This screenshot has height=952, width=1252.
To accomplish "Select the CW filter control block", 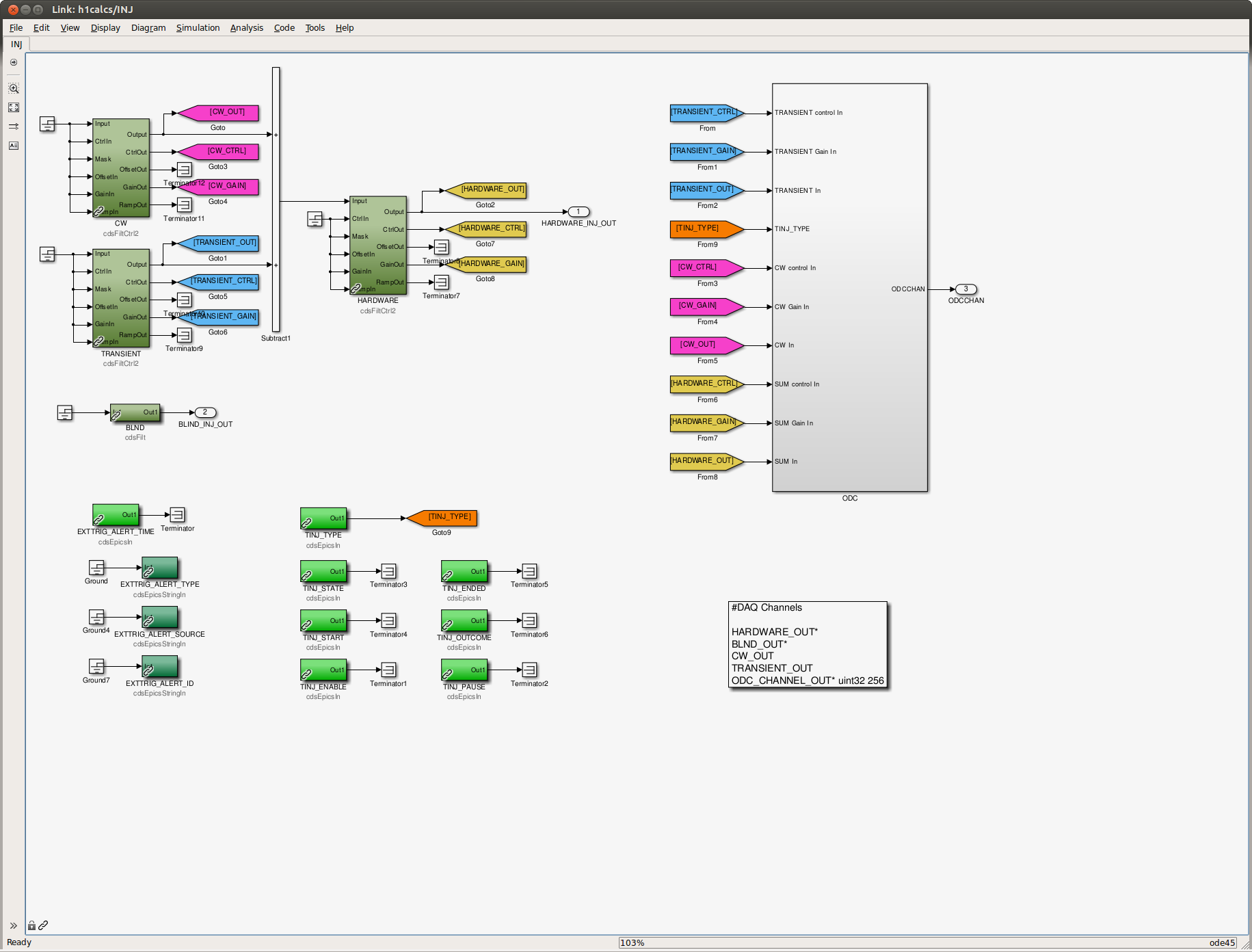I will pos(121,168).
